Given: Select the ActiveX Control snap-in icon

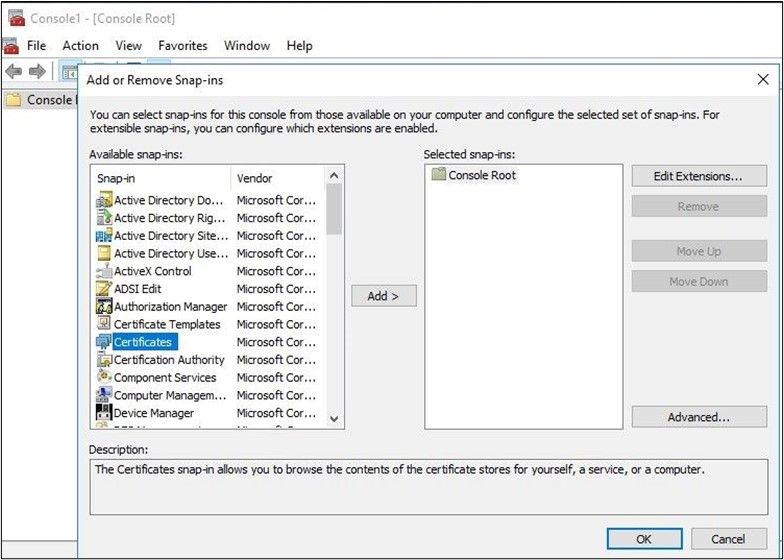Looking at the screenshot, I should (x=104, y=271).
